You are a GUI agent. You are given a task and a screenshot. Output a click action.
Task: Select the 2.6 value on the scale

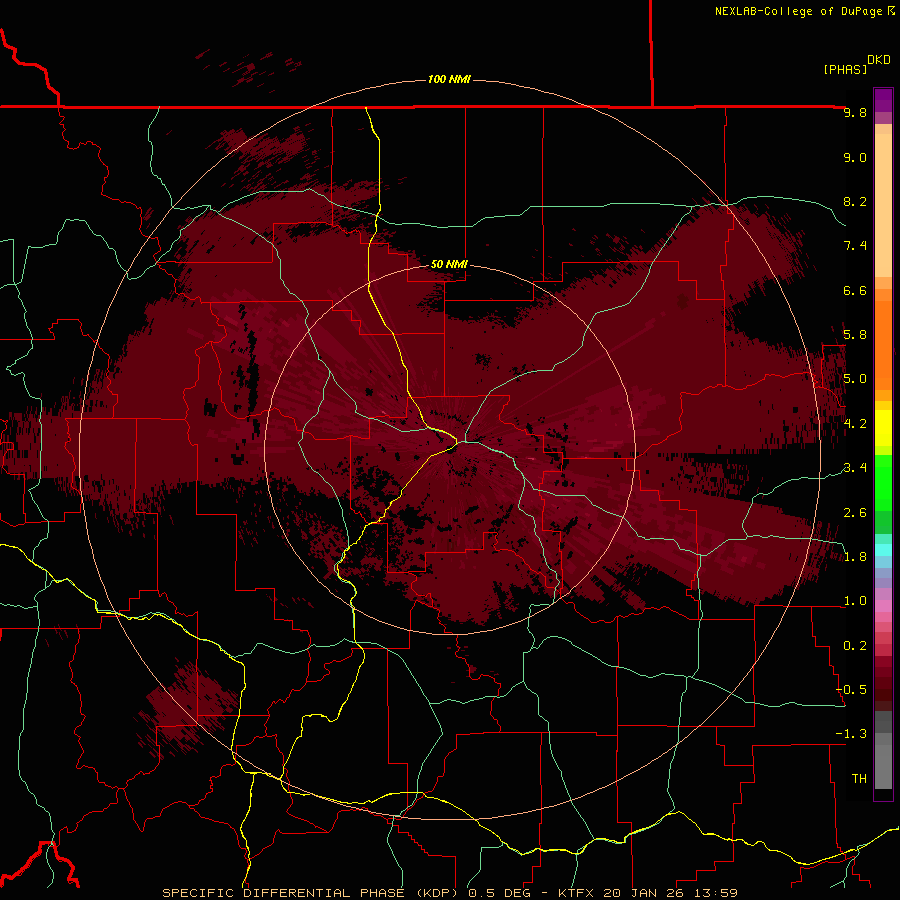(x=855, y=513)
